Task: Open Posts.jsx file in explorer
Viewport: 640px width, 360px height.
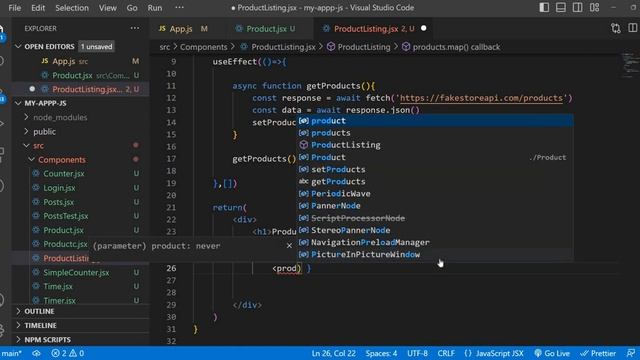Action: pos(58,202)
